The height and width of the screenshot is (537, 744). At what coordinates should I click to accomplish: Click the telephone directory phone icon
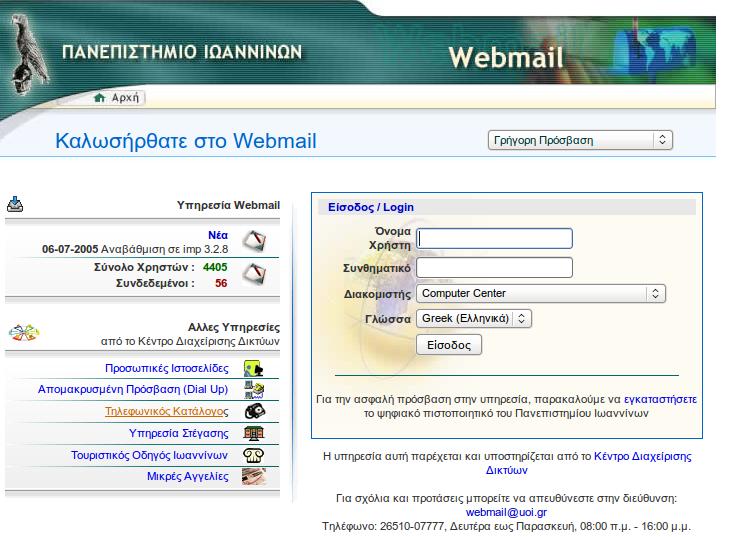point(254,411)
